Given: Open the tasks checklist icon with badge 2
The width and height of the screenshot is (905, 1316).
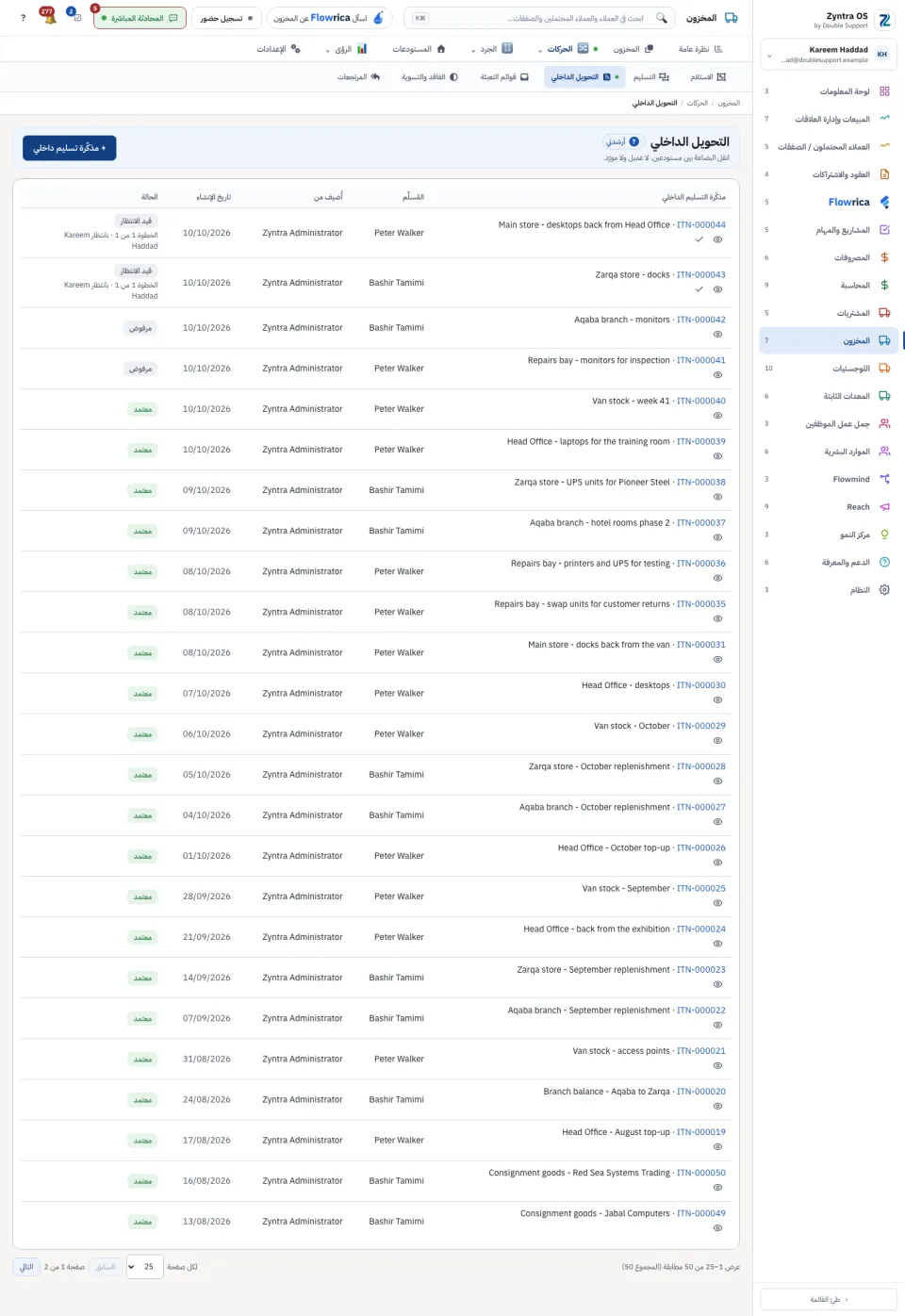Looking at the screenshot, I should pyautogui.click(x=74, y=17).
